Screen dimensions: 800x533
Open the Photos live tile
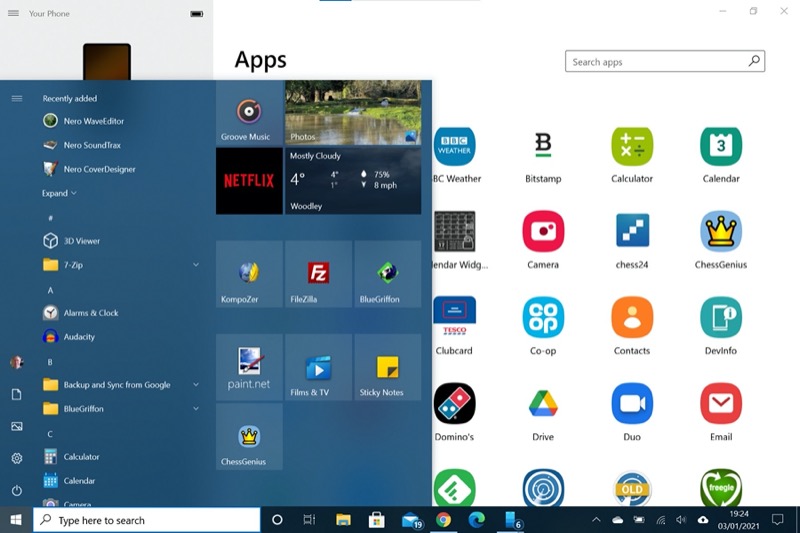(353, 113)
